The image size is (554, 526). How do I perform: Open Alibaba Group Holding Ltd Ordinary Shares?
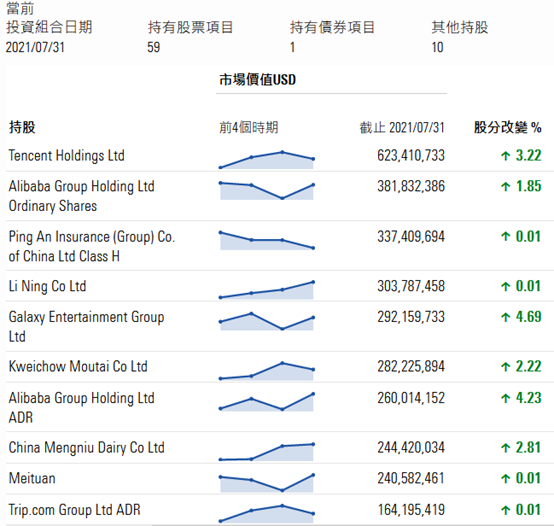coord(82,196)
